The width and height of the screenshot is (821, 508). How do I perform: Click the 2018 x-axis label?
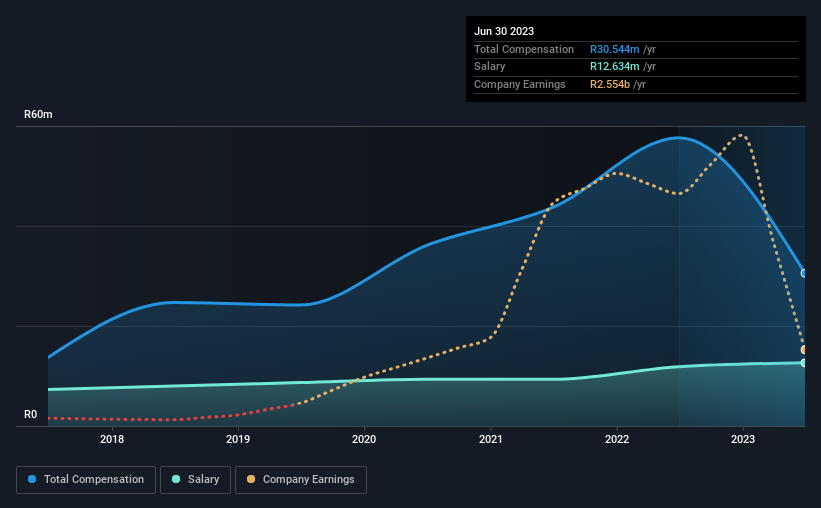point(112,439)
